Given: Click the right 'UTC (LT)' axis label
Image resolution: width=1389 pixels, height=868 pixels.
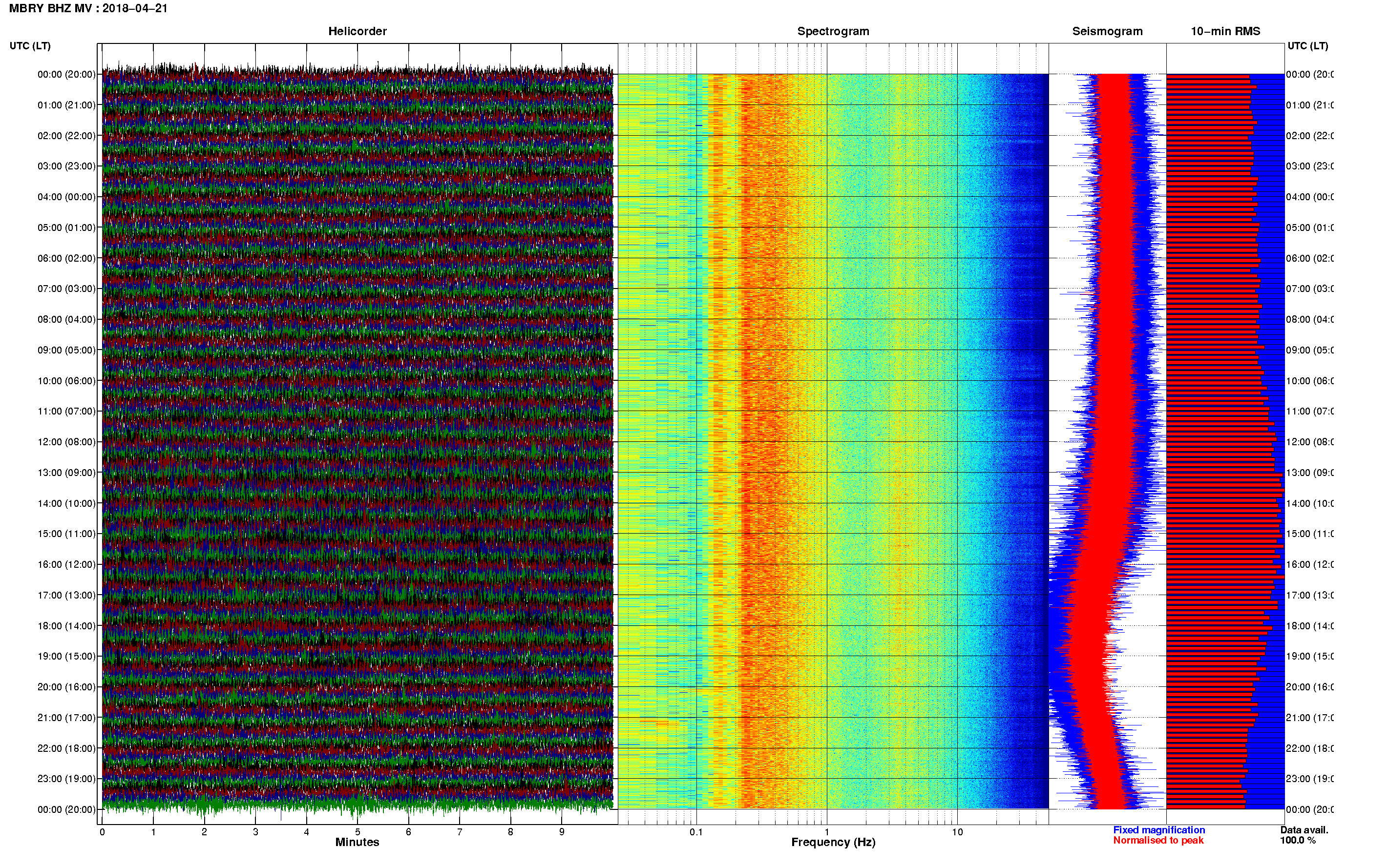Looking at the screenshot, I should tap(1307, 46).
